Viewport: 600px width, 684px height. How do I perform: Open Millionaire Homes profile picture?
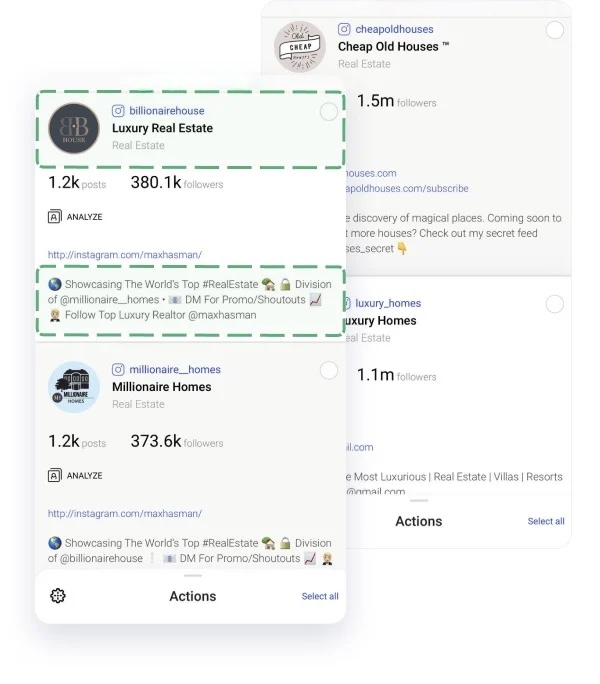(x=73, y=387)
